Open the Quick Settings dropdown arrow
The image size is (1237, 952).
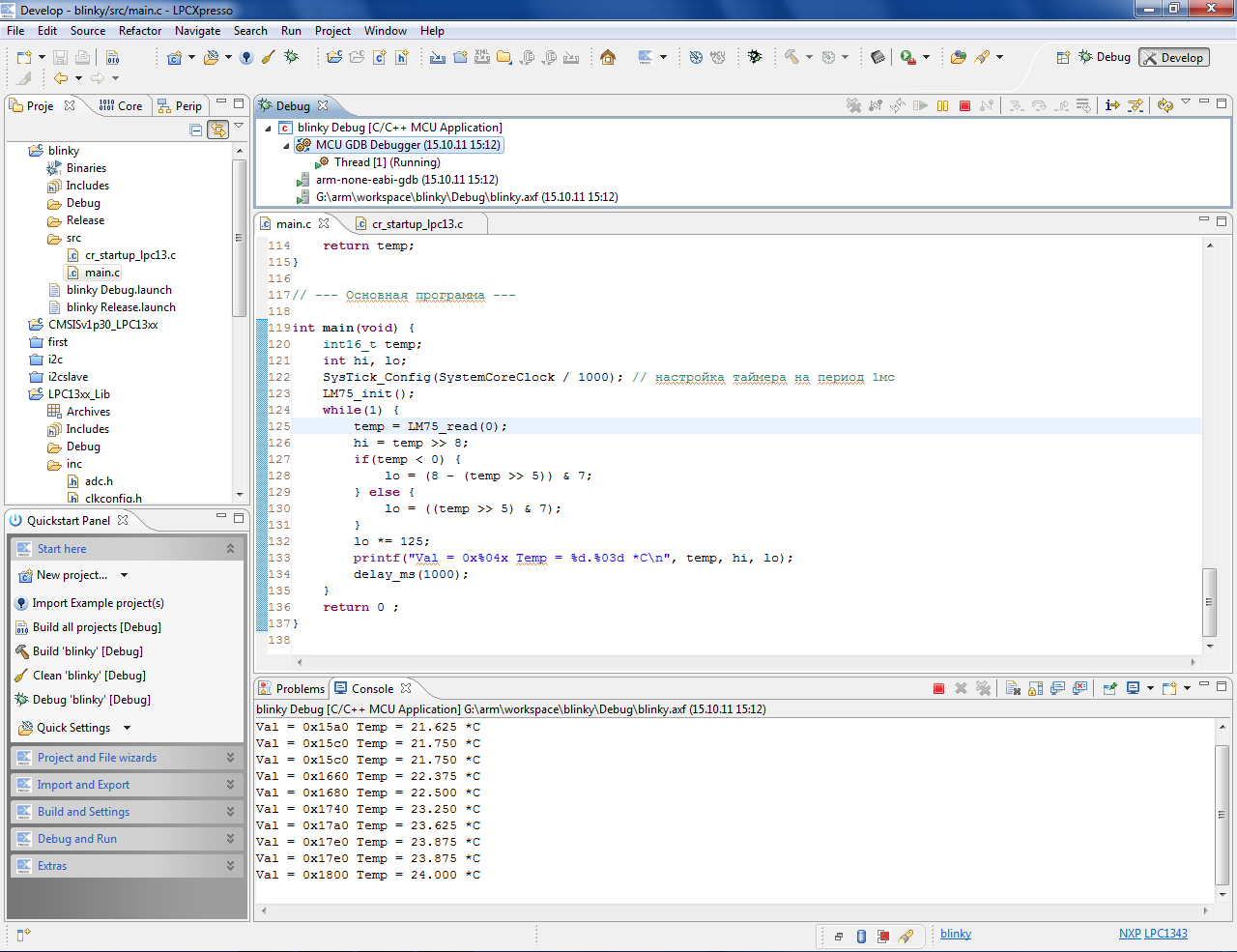(127, 728)
